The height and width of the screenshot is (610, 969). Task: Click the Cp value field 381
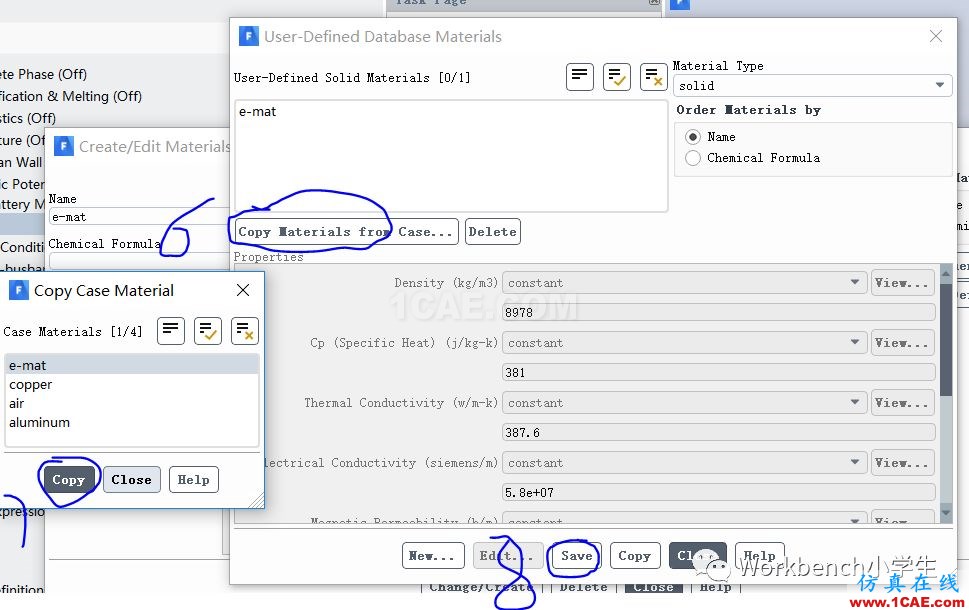point(719,372)
